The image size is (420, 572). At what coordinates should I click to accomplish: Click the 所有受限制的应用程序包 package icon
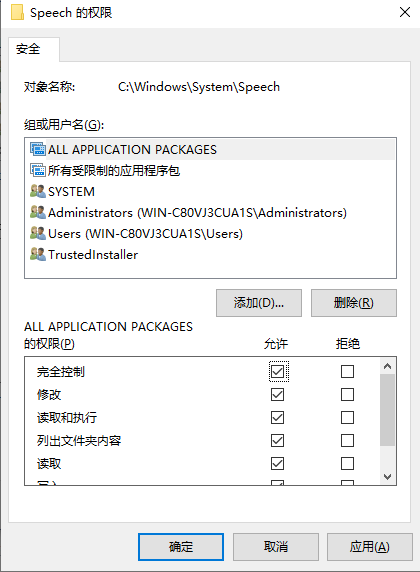pyautogui.click(x=38, y=170)
